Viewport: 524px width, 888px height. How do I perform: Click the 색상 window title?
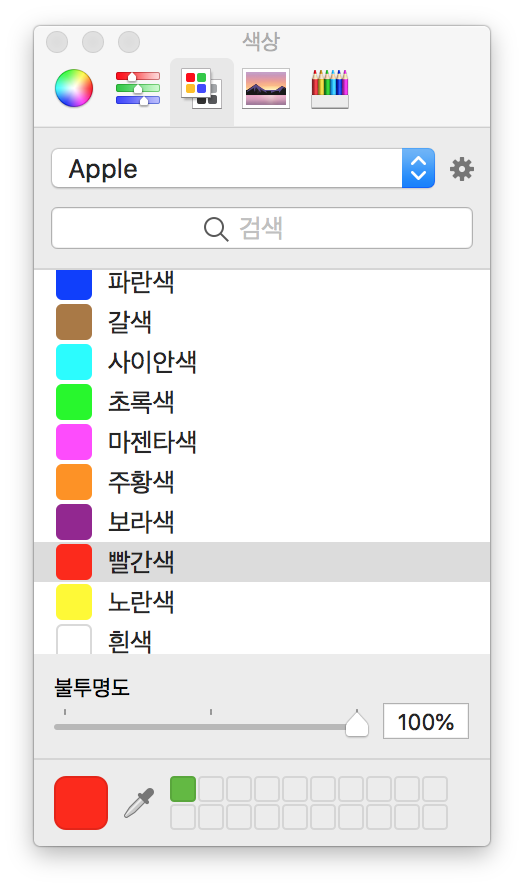click(x=261, y=41)
